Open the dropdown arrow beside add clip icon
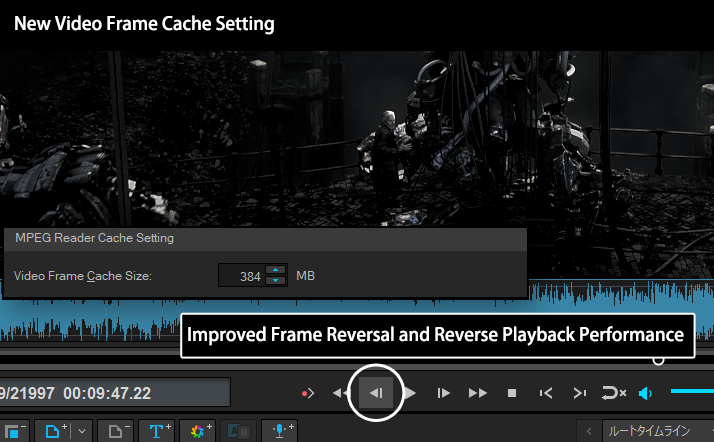Image resolution: width=714 pixels, height=442 pixels. tap(82, 431)
